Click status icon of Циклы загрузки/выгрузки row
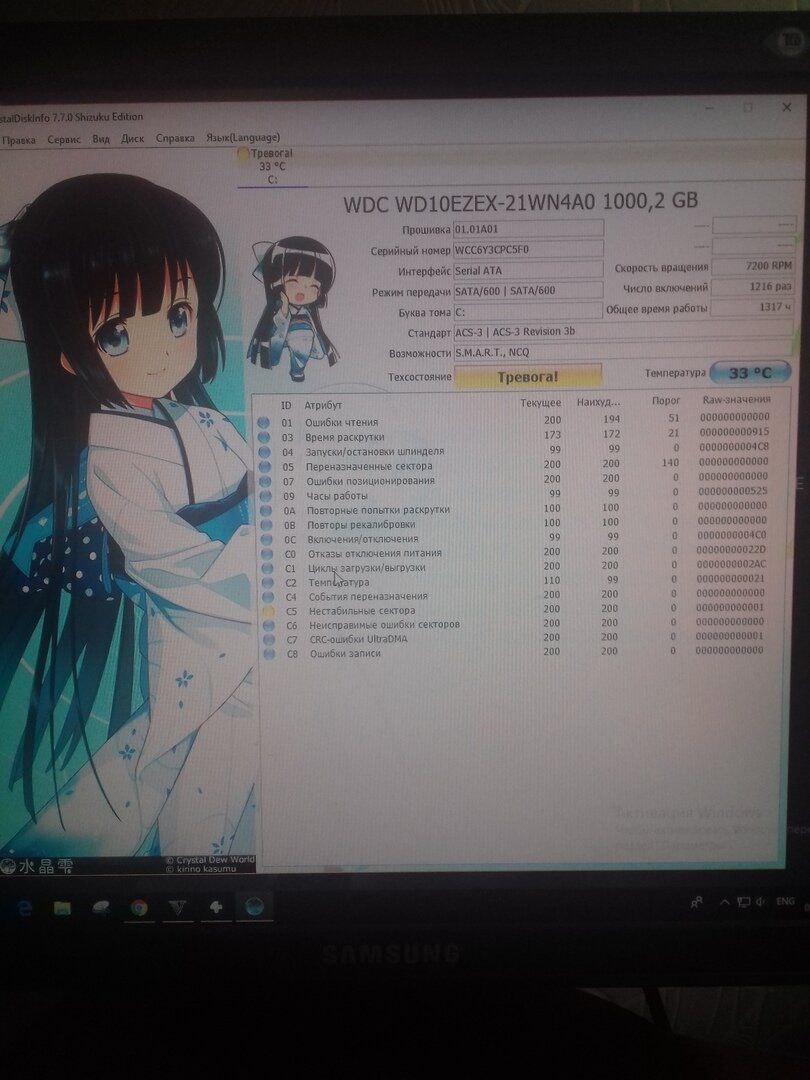 click(267, 568)
